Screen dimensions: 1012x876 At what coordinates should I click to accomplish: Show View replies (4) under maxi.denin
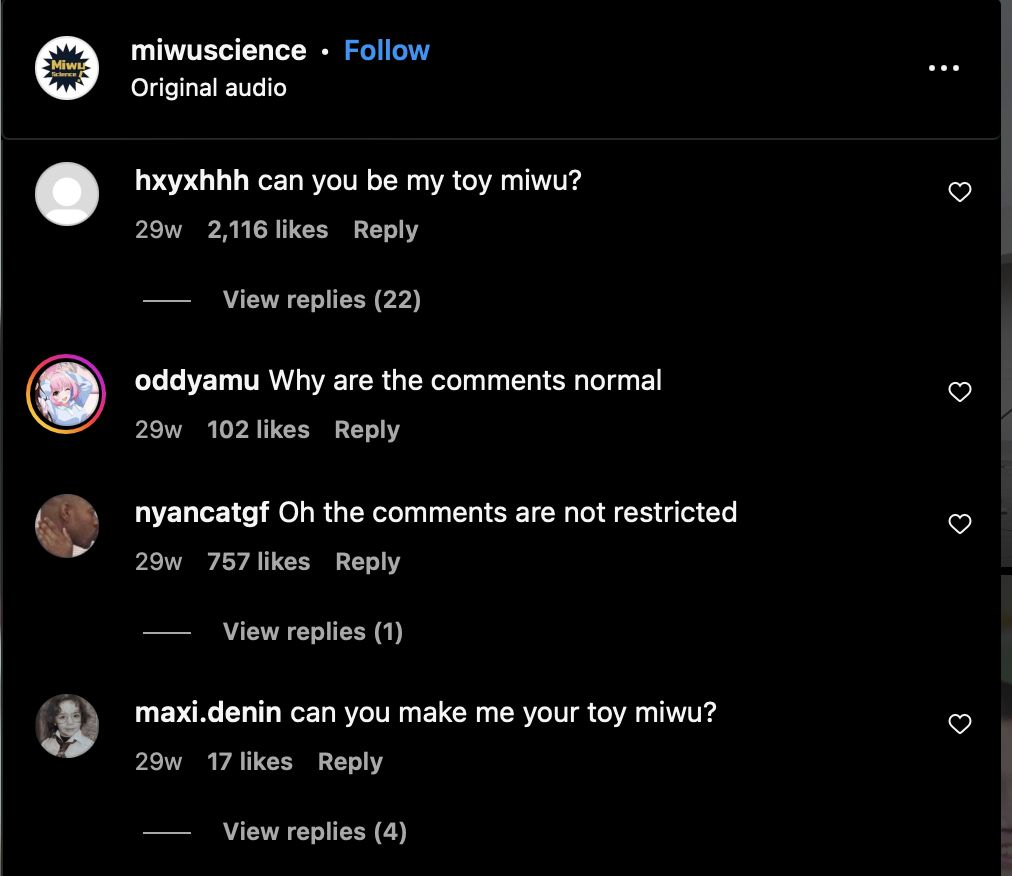tap(314, 832)
